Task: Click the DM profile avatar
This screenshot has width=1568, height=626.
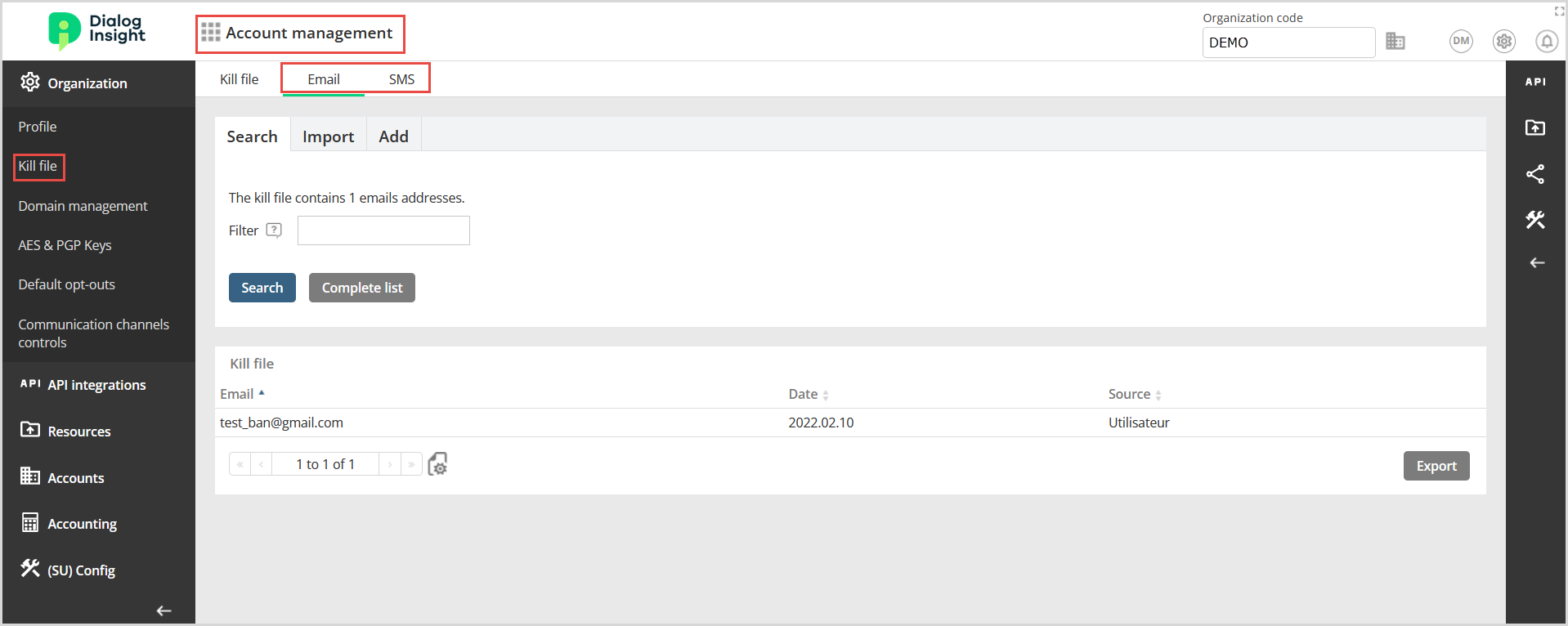Action: 1461,41
